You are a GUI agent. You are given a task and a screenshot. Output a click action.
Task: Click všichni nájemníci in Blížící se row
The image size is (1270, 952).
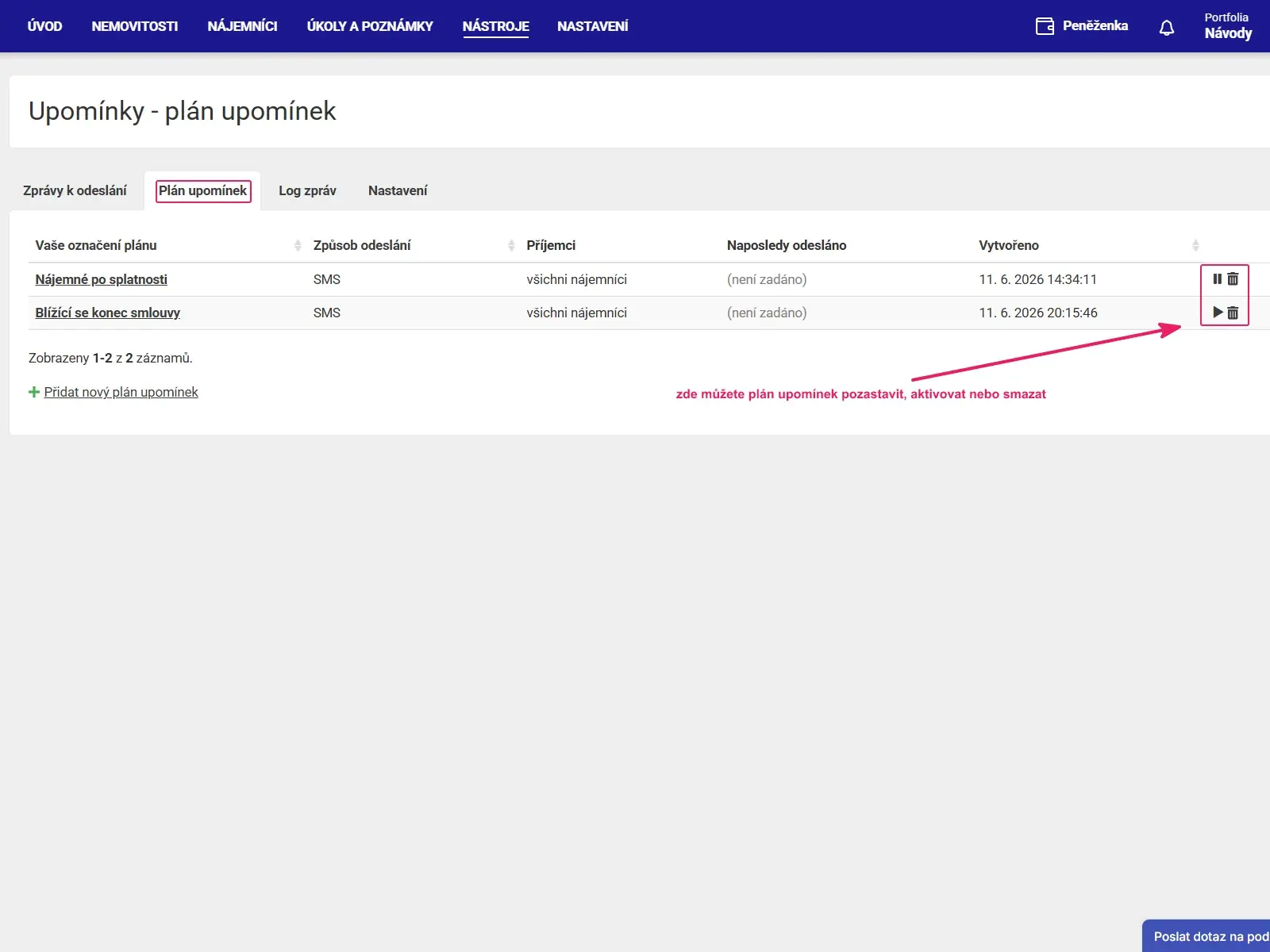(x=576, y=313)
